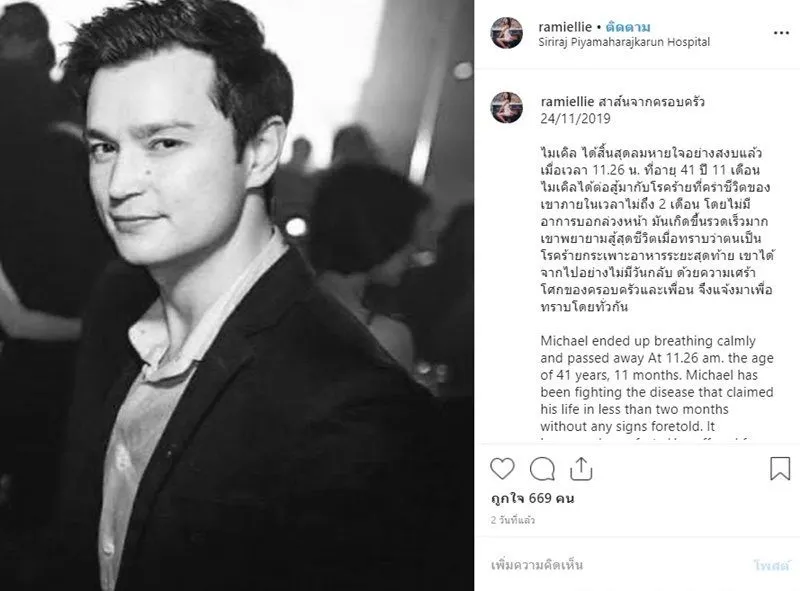Open the ramiellie username in the post header

coord(565,27)
